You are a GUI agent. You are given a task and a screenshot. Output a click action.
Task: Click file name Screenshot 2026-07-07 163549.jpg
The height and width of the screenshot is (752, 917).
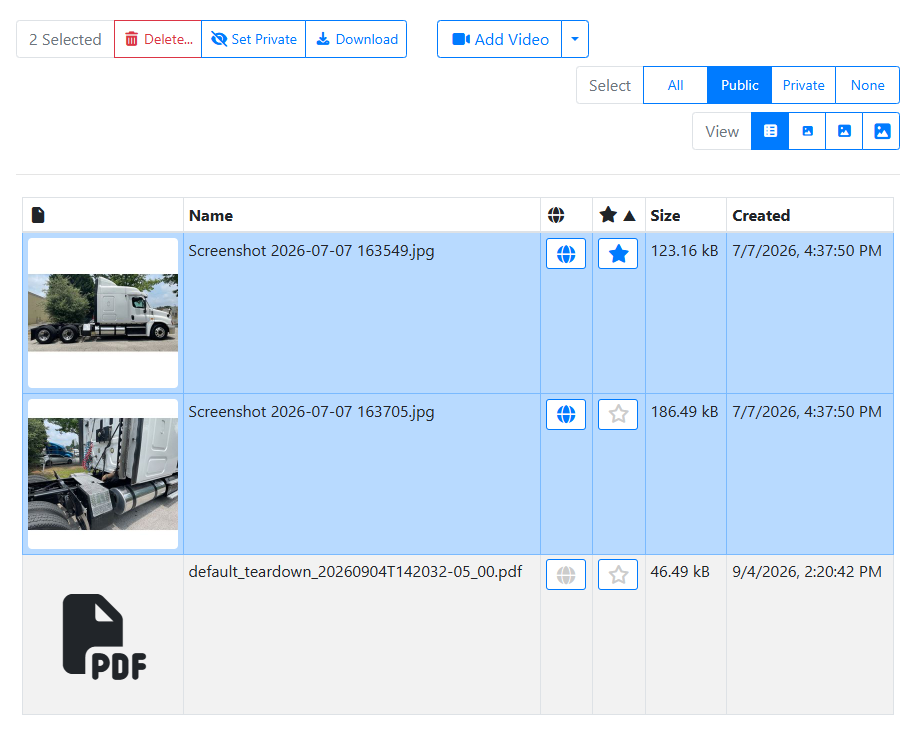click(311, 251)
